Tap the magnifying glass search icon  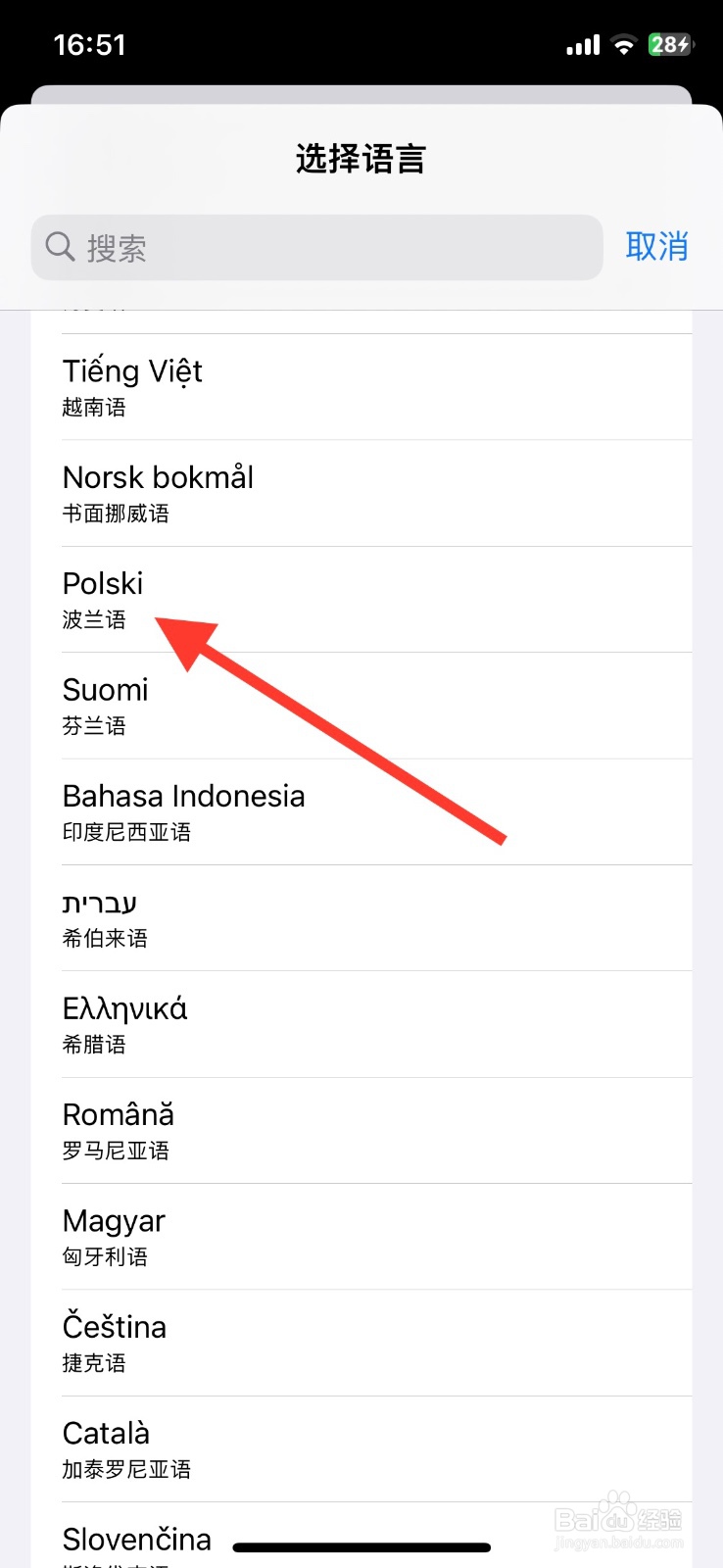[x=60, y=247]
